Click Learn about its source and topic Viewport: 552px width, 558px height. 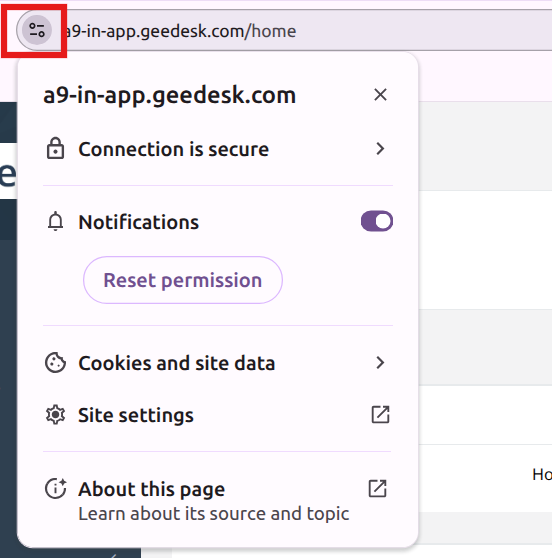click(x=214, y=514)
